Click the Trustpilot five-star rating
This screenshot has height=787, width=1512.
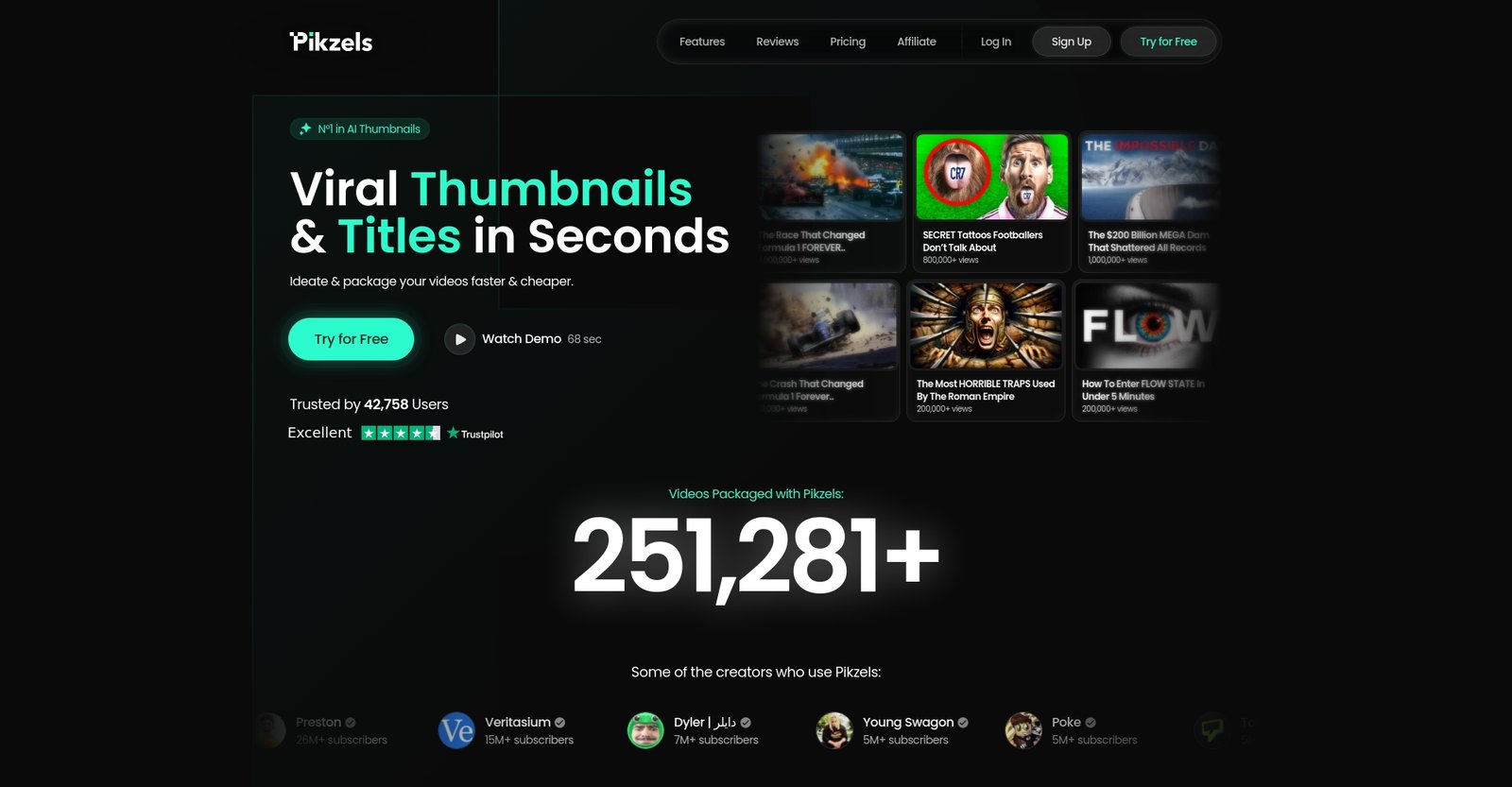coord(401,433)
